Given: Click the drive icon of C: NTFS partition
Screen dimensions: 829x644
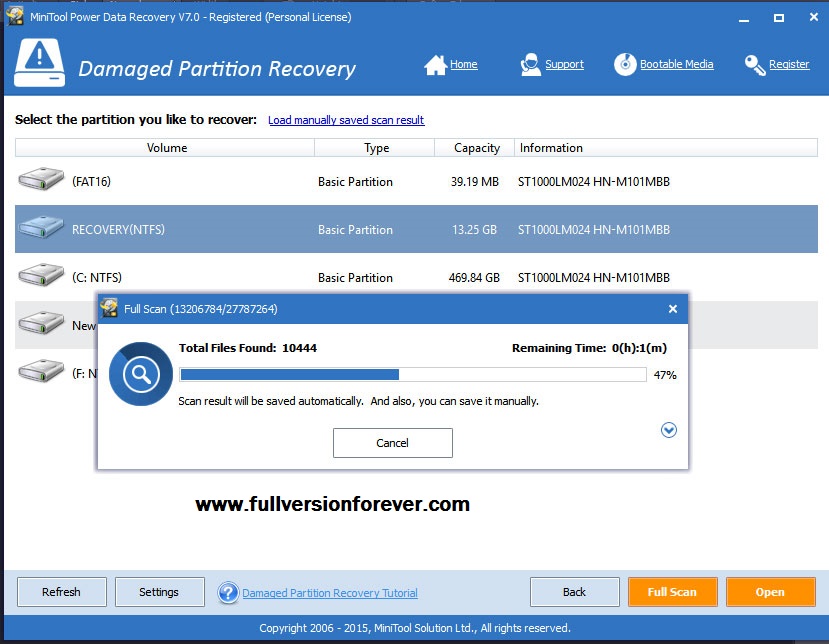Looking at the screenshot, I should click(x=41, y=275).
